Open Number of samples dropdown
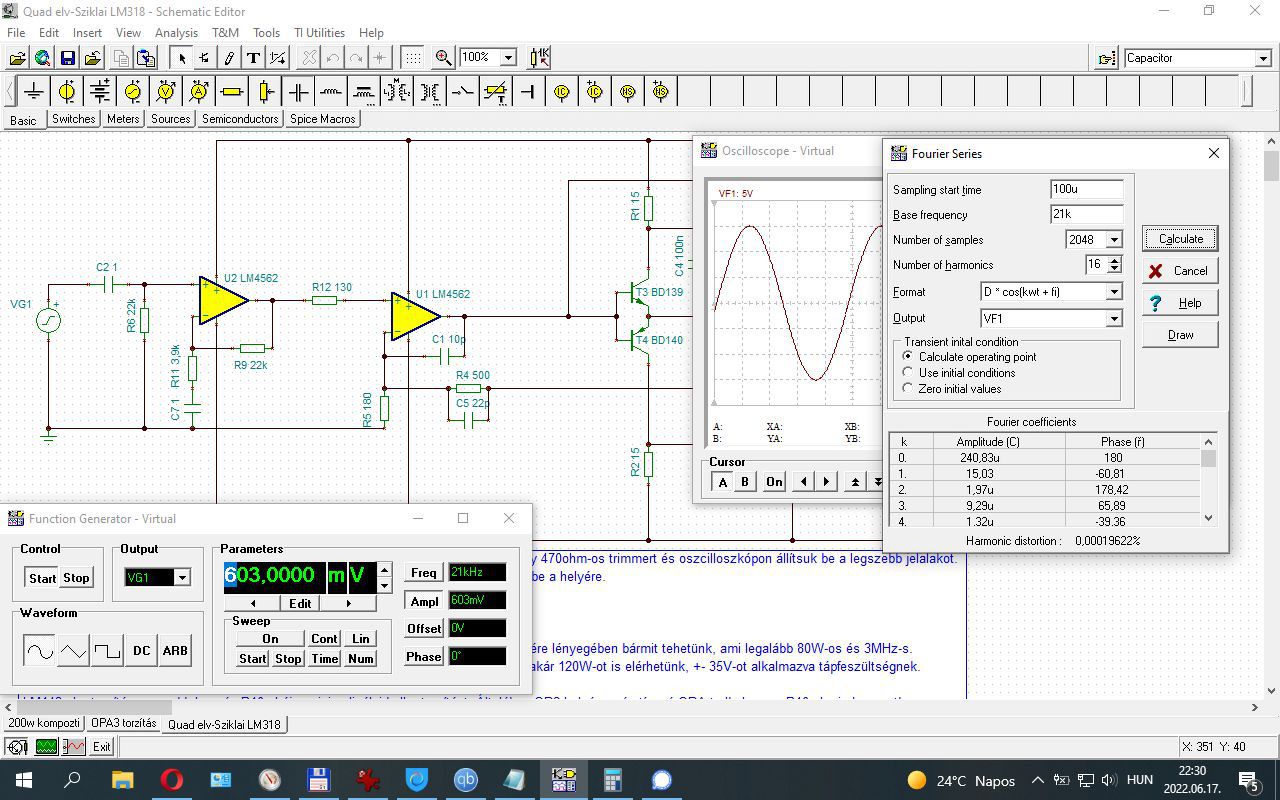This screenshot has height=800, width=1280. [1114, 240]
